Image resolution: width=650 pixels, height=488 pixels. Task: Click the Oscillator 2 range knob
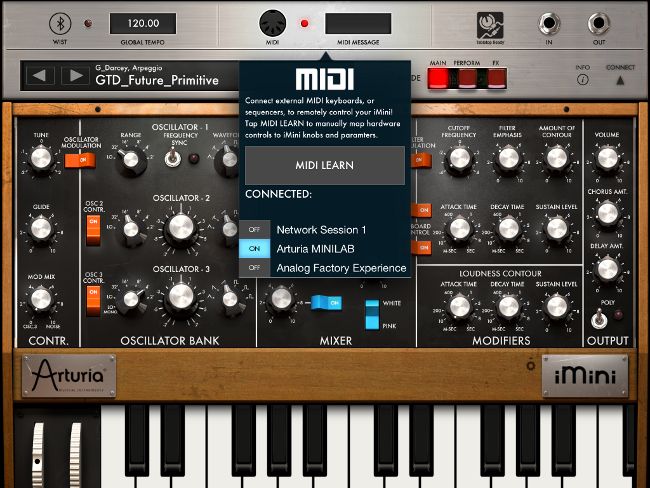(x=131, y=230)
